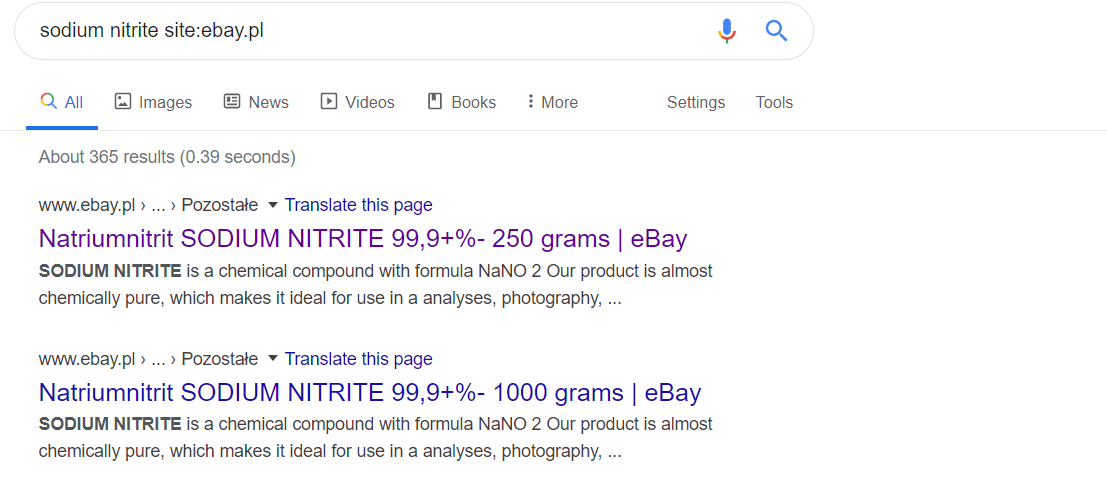Switch to the Images tab
Viewport: 1107px width, 497px height.
pos(153,102)
